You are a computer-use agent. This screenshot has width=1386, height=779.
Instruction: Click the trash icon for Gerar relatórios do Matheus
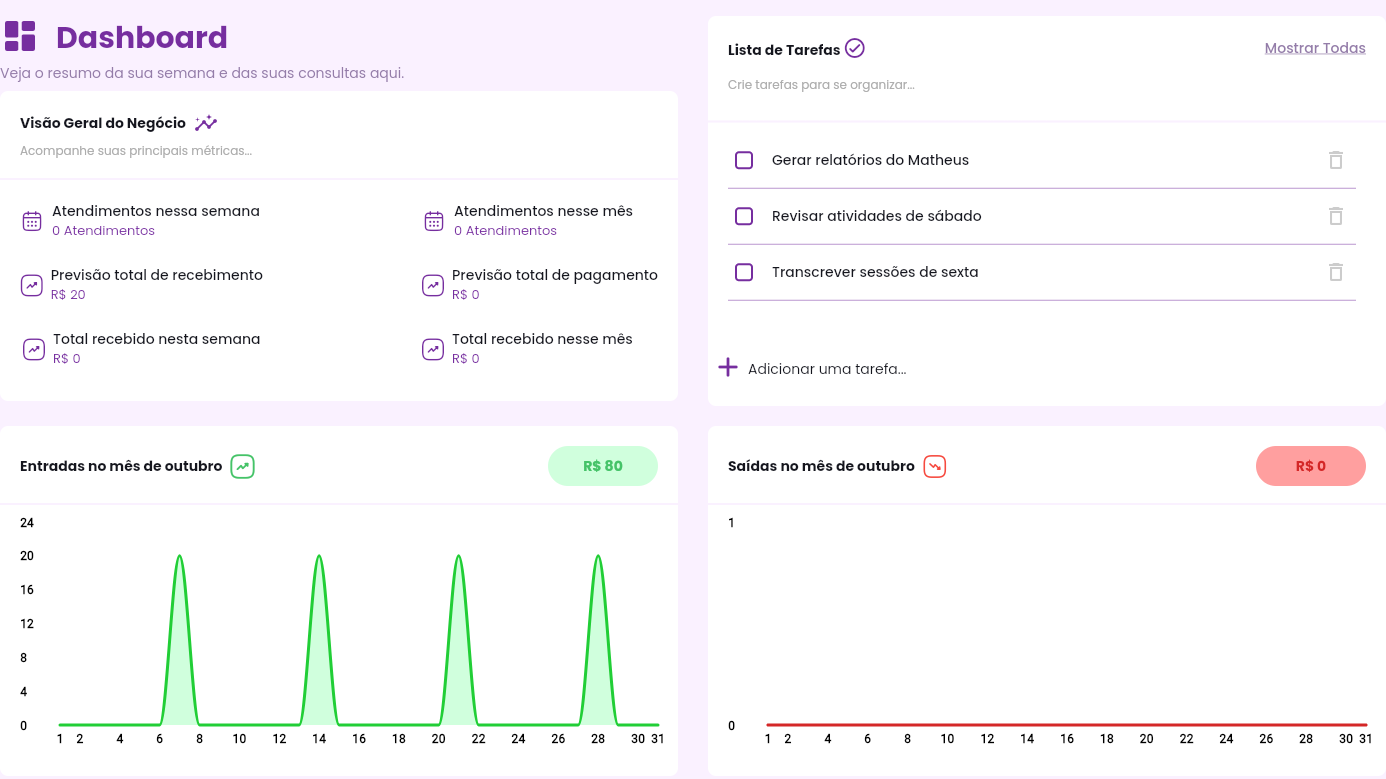click(1335, 160)
